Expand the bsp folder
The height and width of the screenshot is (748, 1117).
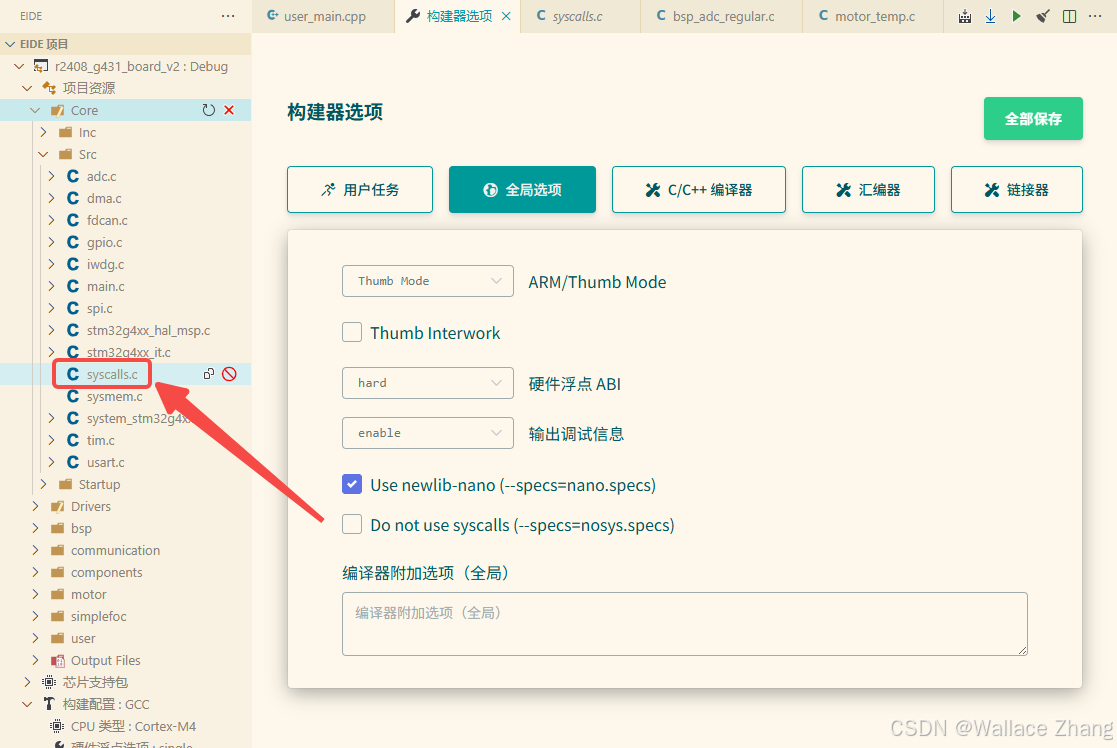(36, 528)
